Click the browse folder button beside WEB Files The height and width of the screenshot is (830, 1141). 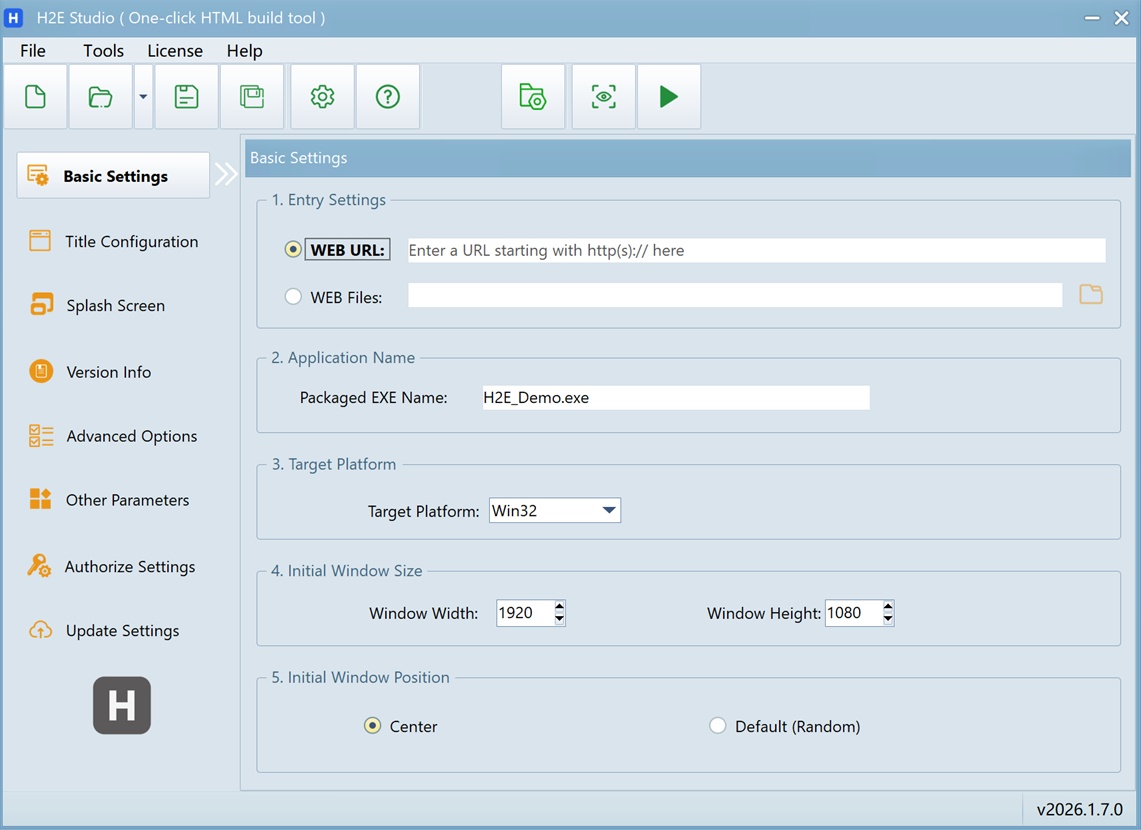[x=1091, y=294]
